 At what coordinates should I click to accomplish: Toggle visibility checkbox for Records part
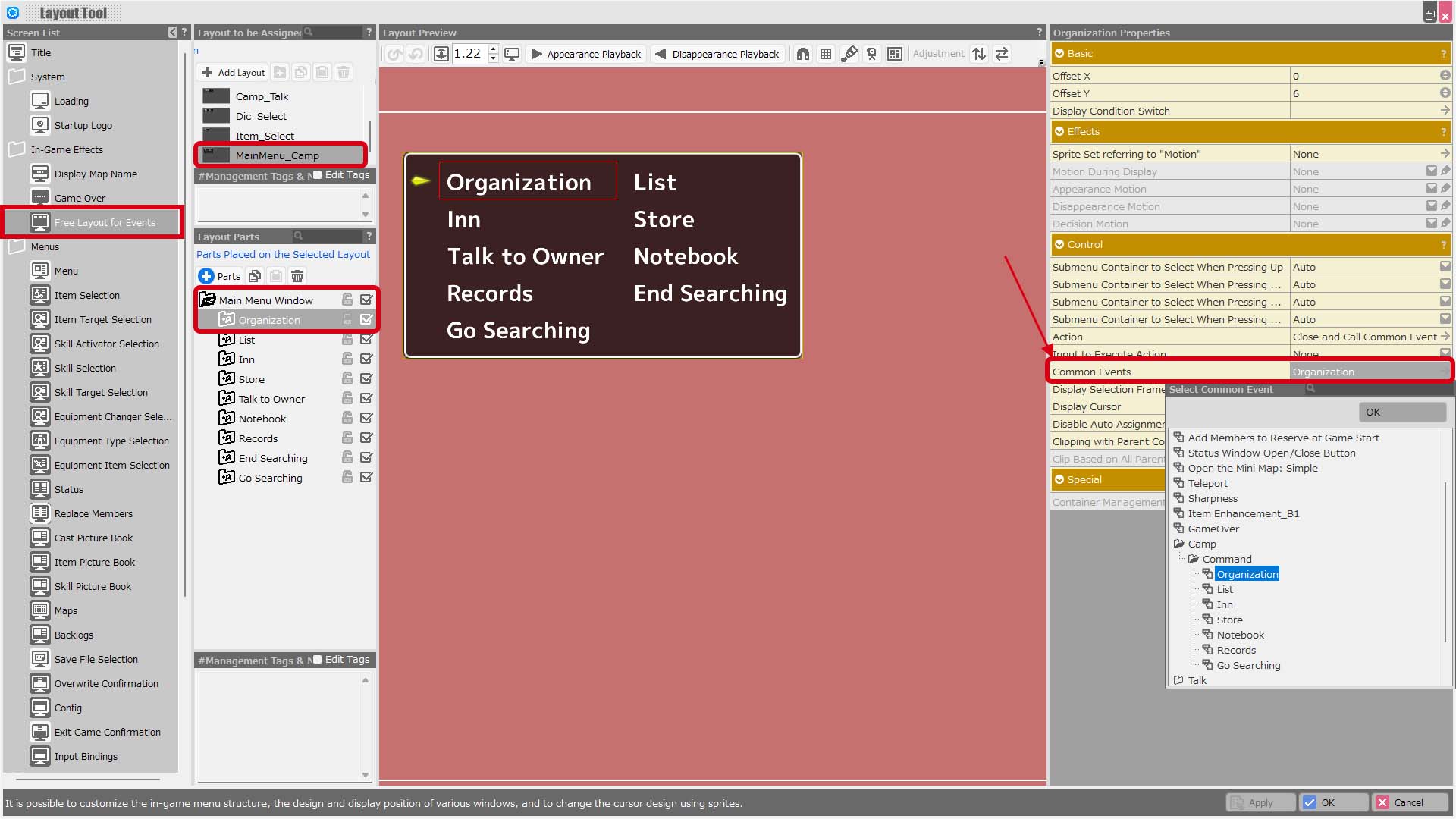[366, 438]
